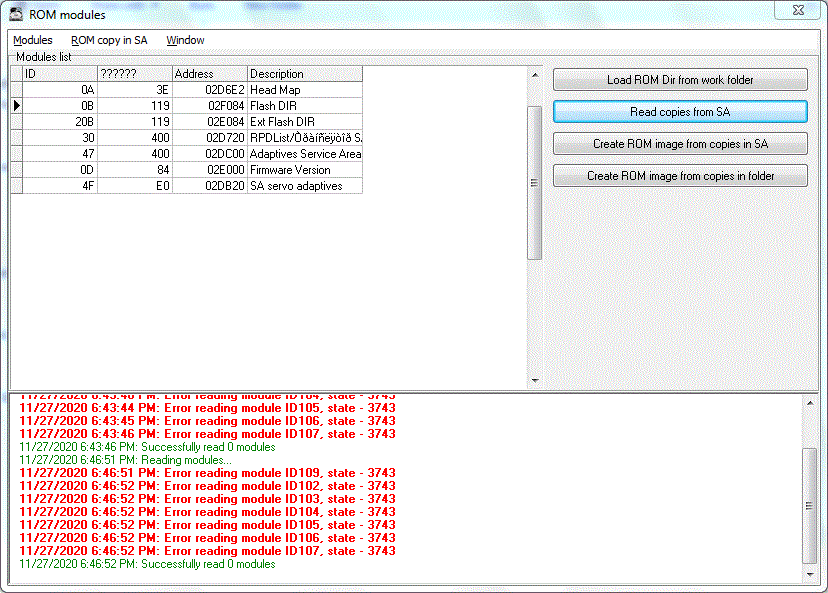Click ID cell 4F
Image resolution: width=828 pixels, height=593 pixels.
click(60, 186)
